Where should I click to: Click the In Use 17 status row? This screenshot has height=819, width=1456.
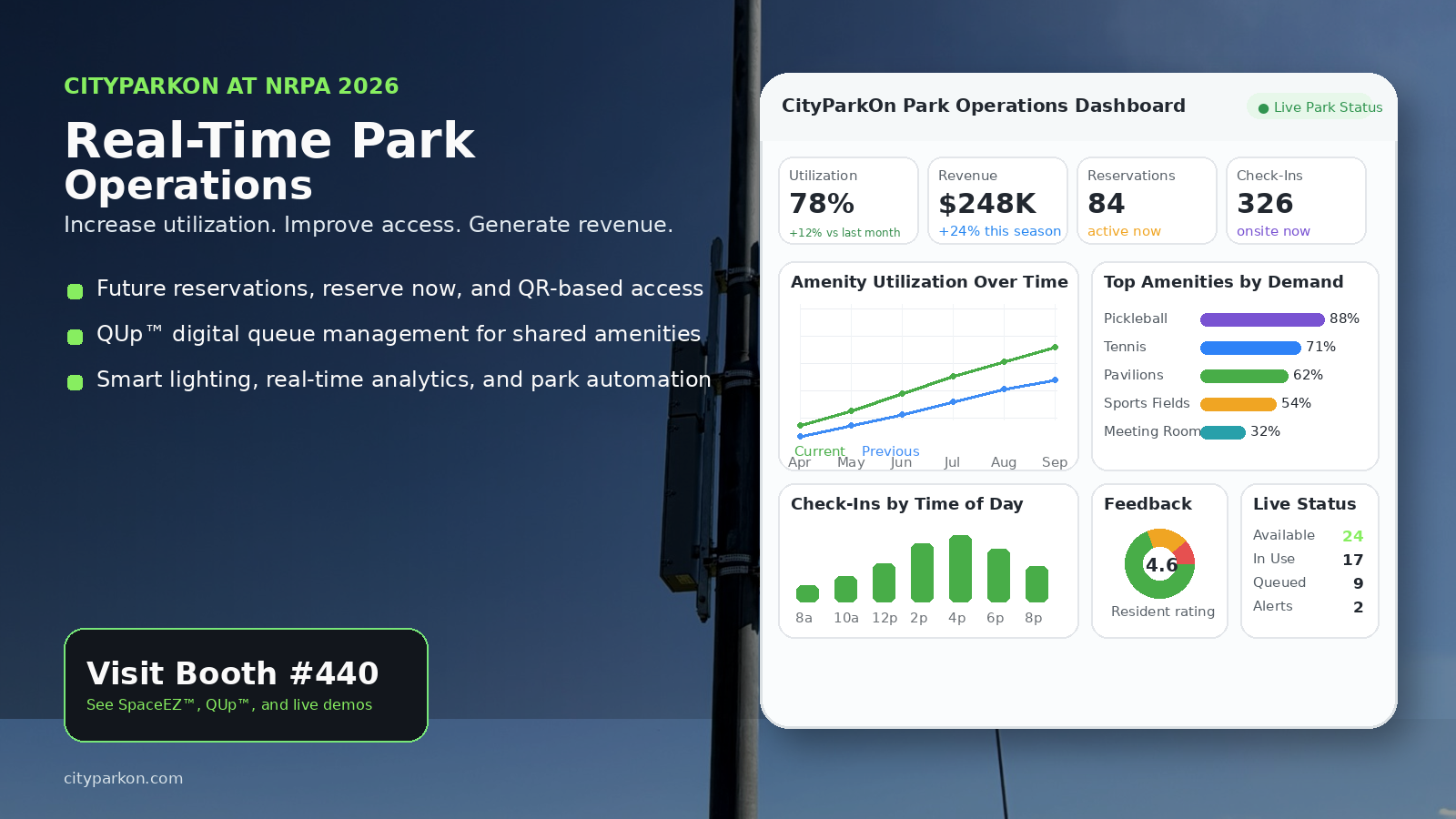[x=1308, y=560]
